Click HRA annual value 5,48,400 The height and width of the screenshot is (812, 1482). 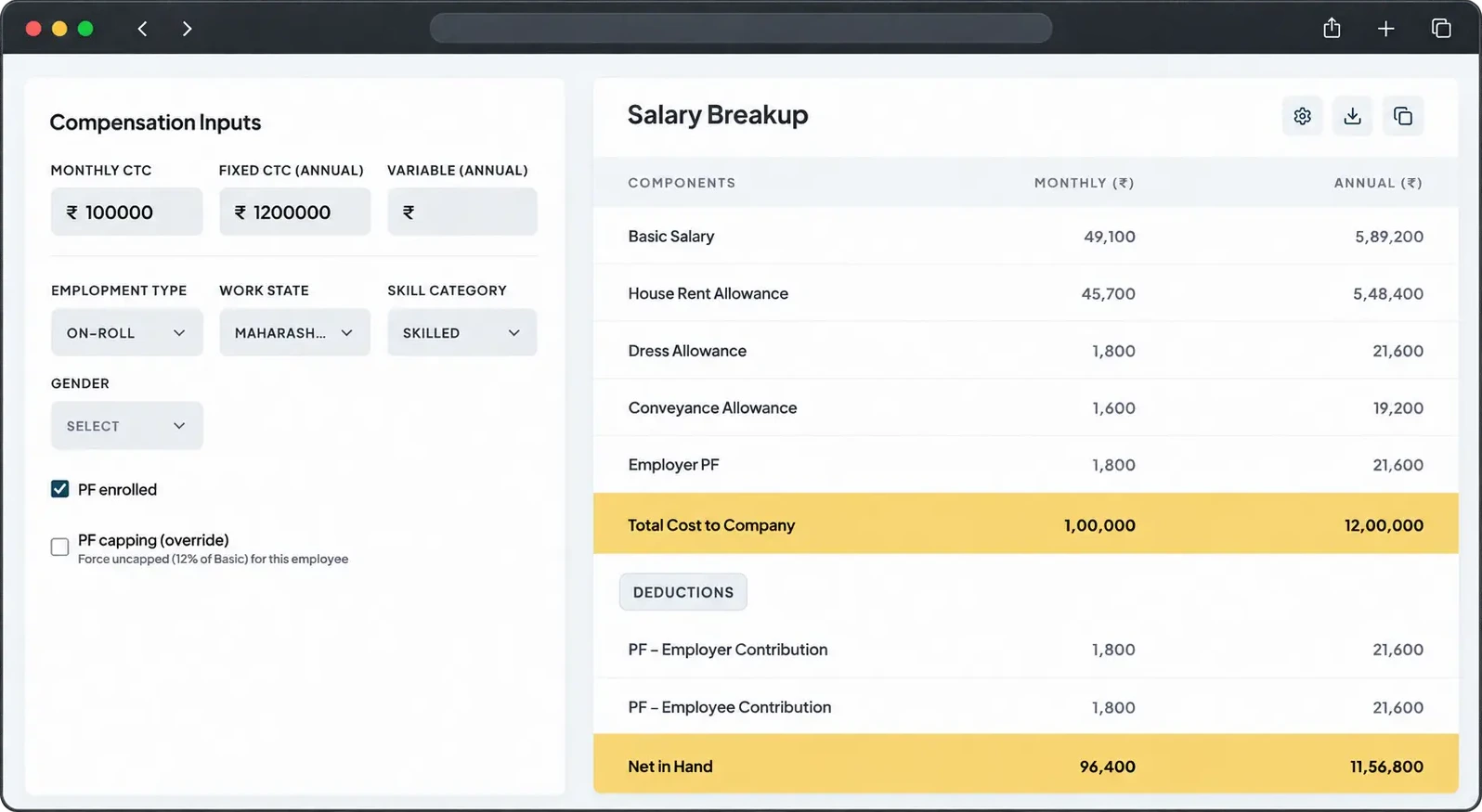[1387, 293]
